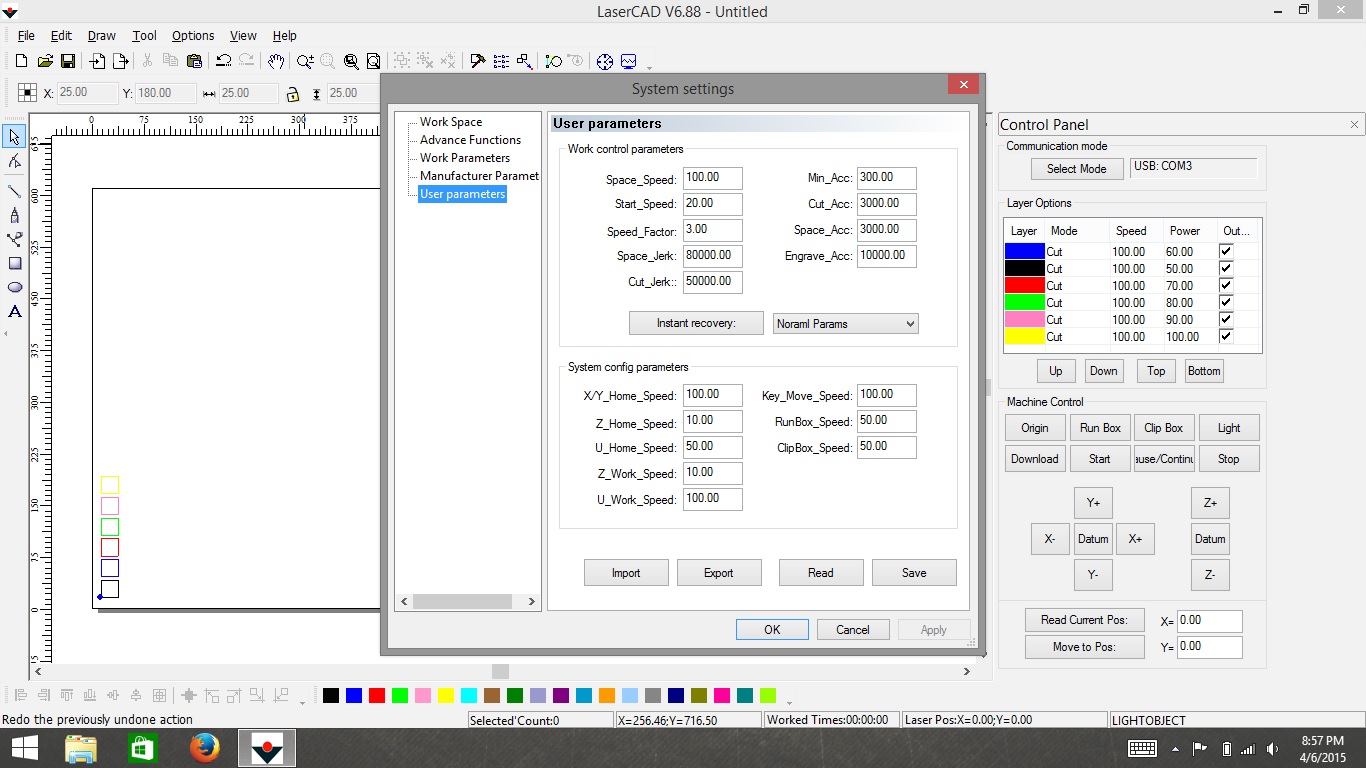Toggle output checkbox for red layer
This screenshot has height=768, width=1366.
point(1226,286)
